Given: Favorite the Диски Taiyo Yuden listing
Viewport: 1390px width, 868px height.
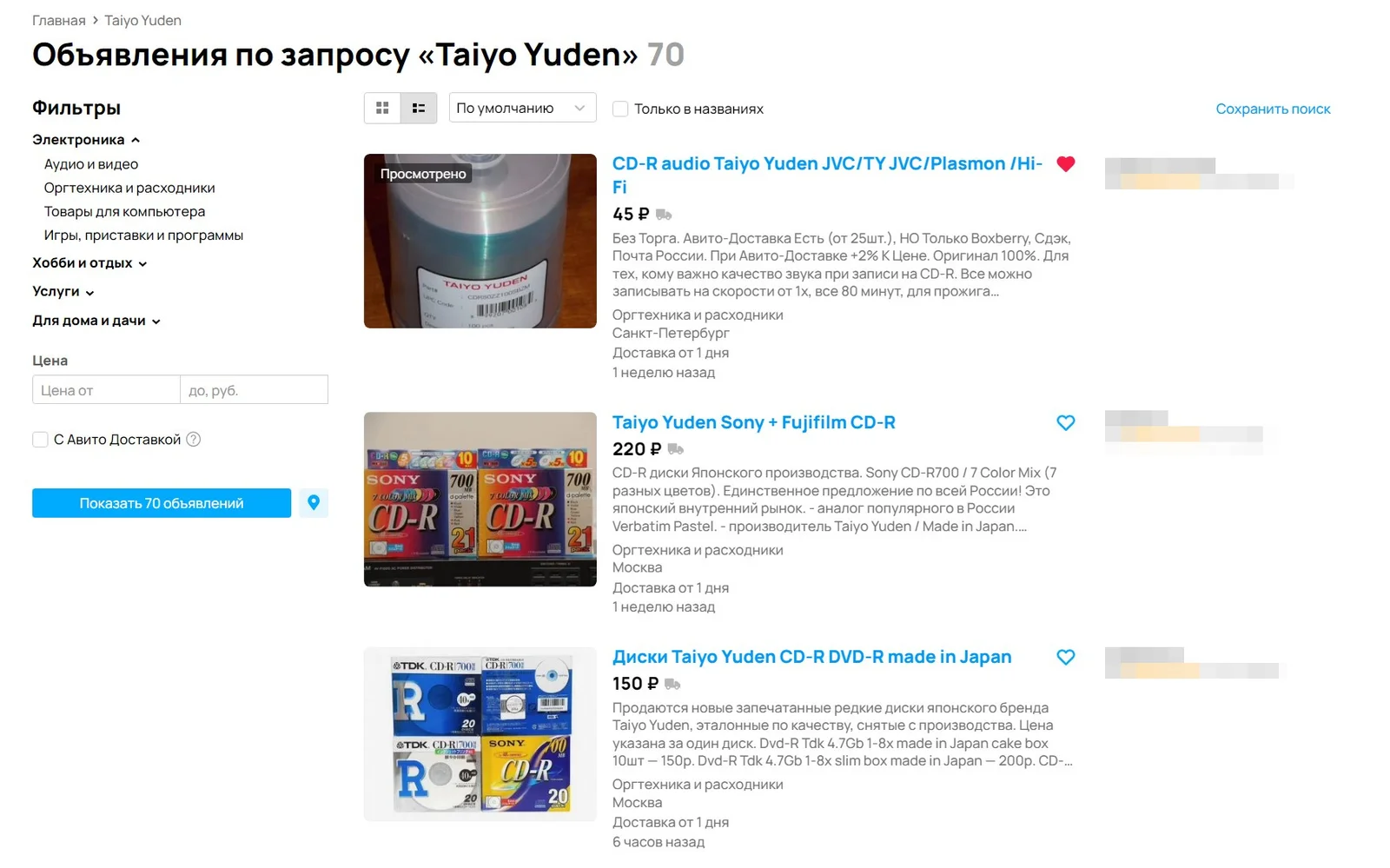Looking at the screenshot, I should tap(1066, 657).
